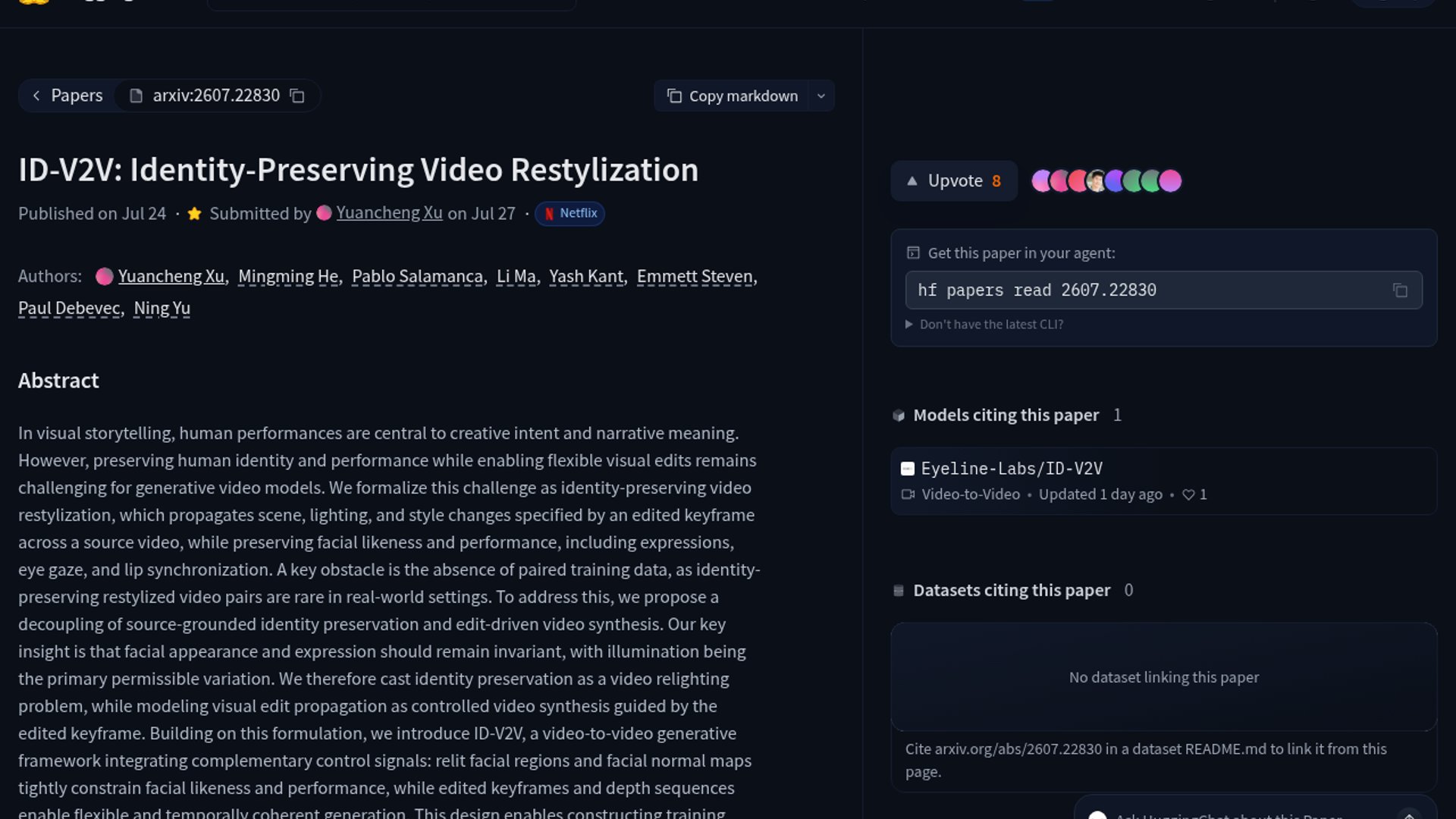Open submitter Yuancheng Xu profile link
The image size is (1456, 819).
tap(389, 213)
